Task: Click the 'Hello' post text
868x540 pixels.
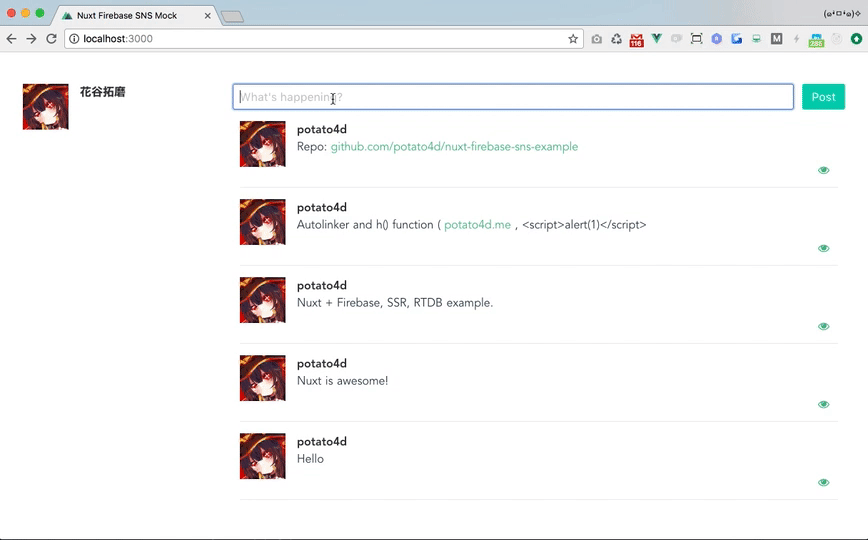Action: (311, 459)
